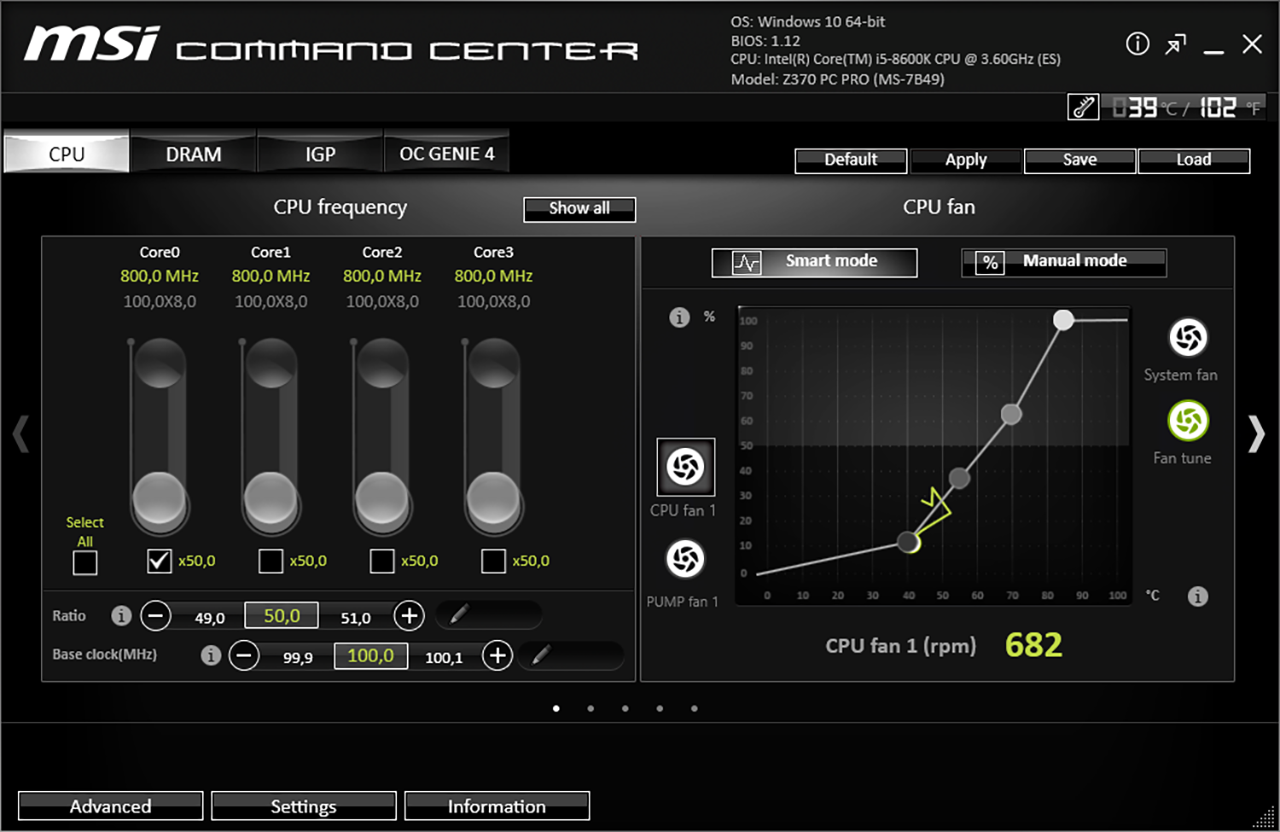Click the Apply button
This screenshot has height=832, width=1280.
point(966,160)
